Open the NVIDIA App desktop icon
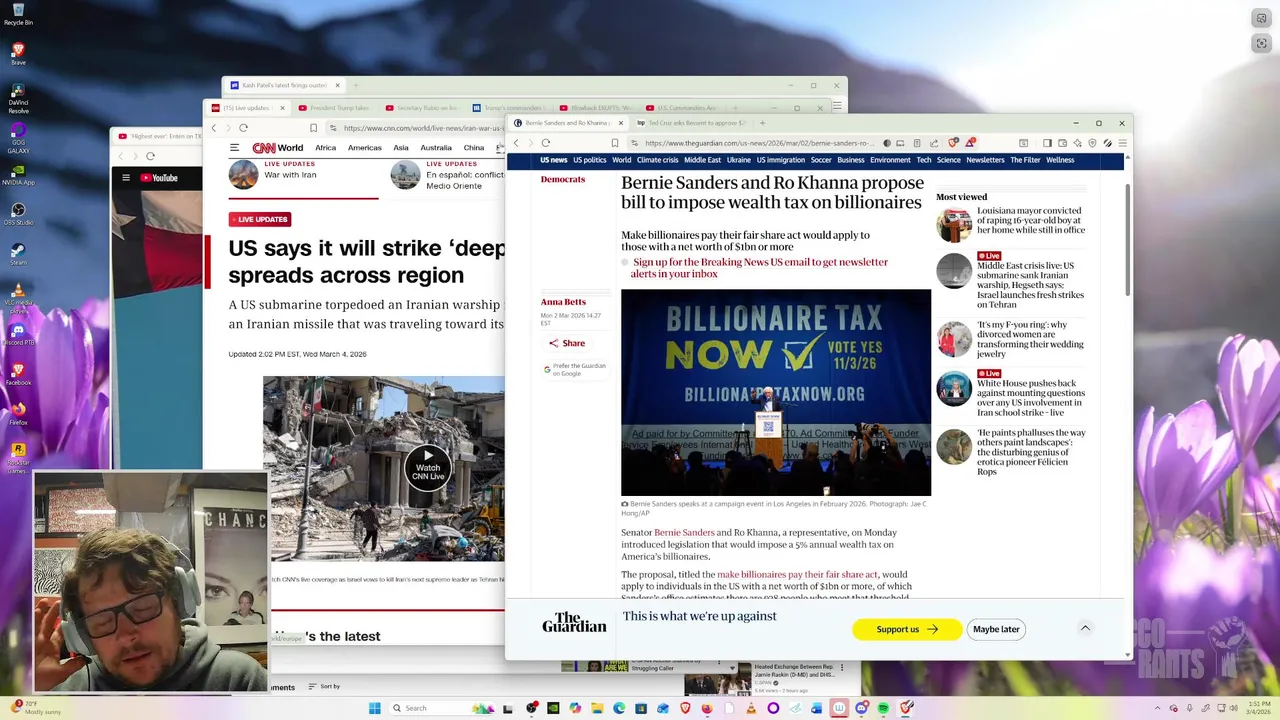The width and height of the screenshot is (1280, 720). click(x=18, y=175)
